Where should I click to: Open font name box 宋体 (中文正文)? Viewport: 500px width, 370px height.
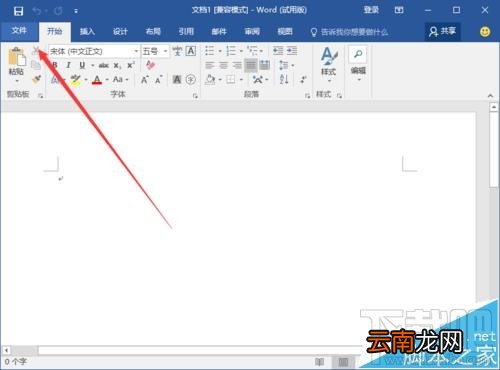[x=94, y=51]
